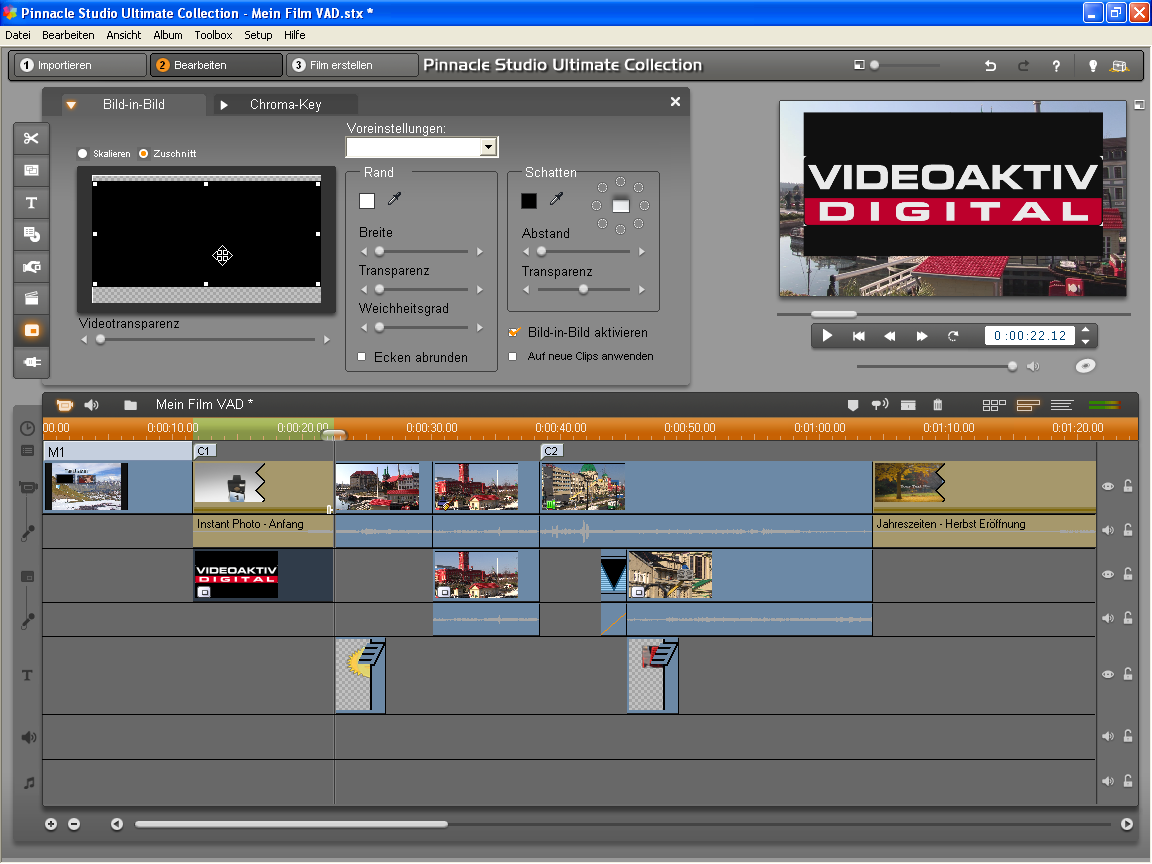Open the disc menu tool in toolbox
The width and height of the screenshot is (1152, 864).
click(x=31, y=234)
